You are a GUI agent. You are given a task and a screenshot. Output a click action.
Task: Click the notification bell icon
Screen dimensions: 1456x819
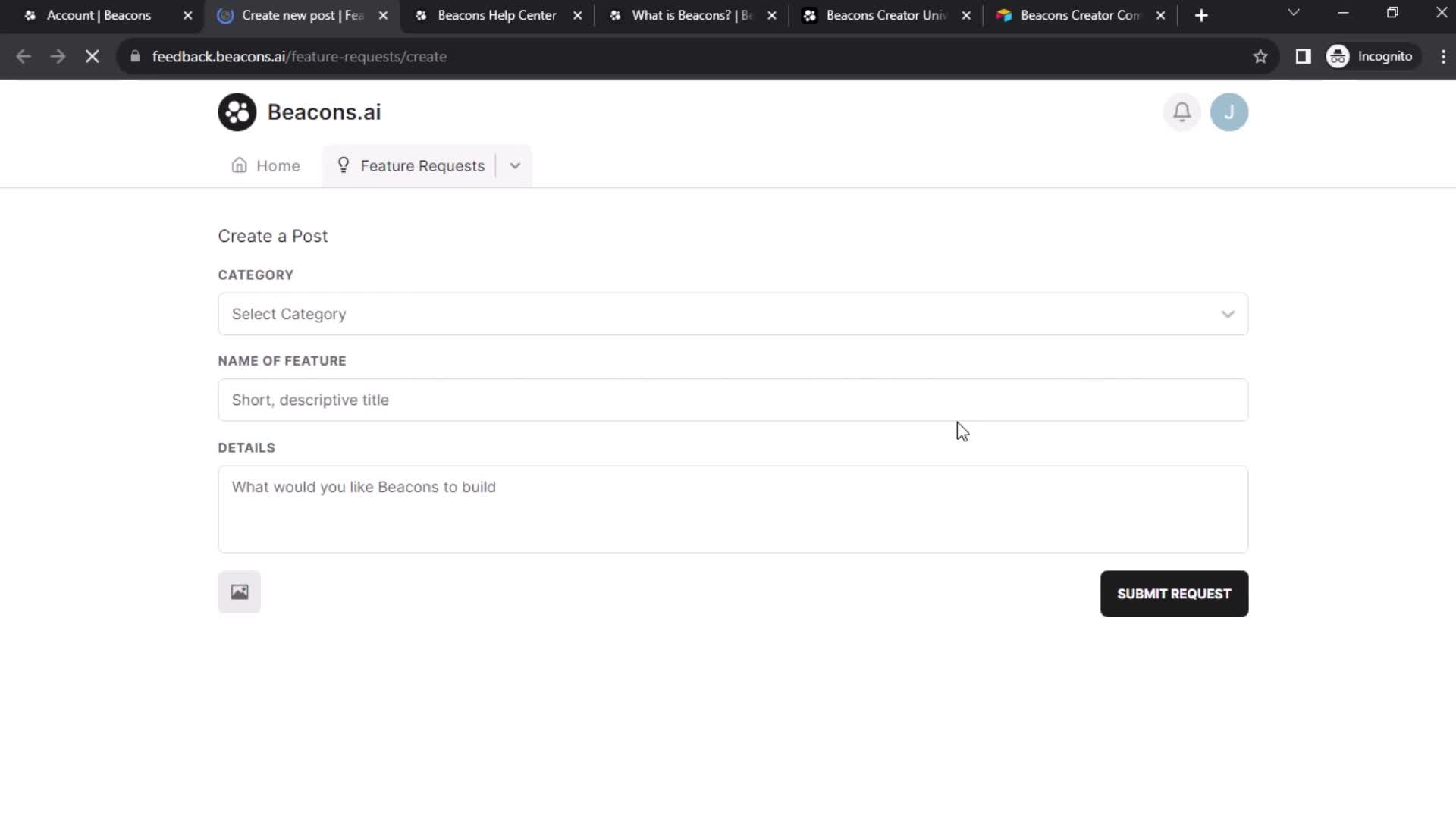(1183, 112)
